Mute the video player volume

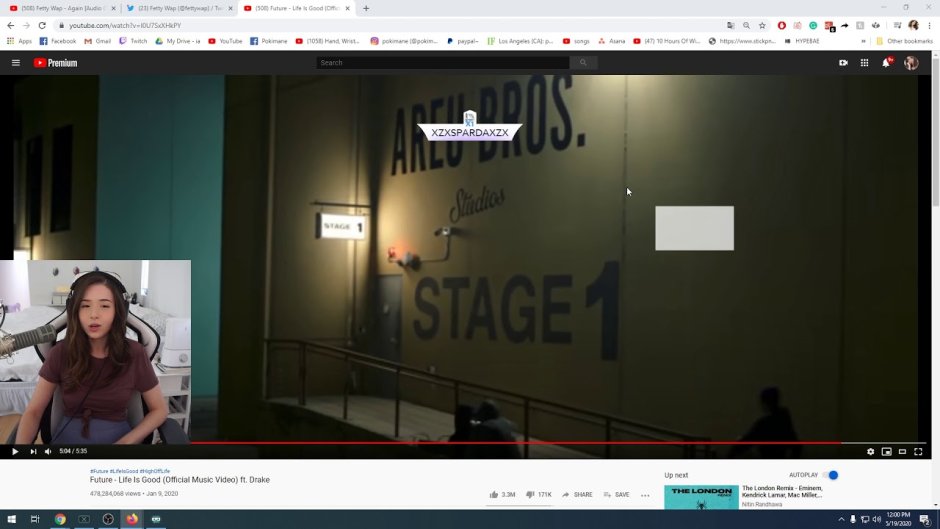tap(48, 452)
